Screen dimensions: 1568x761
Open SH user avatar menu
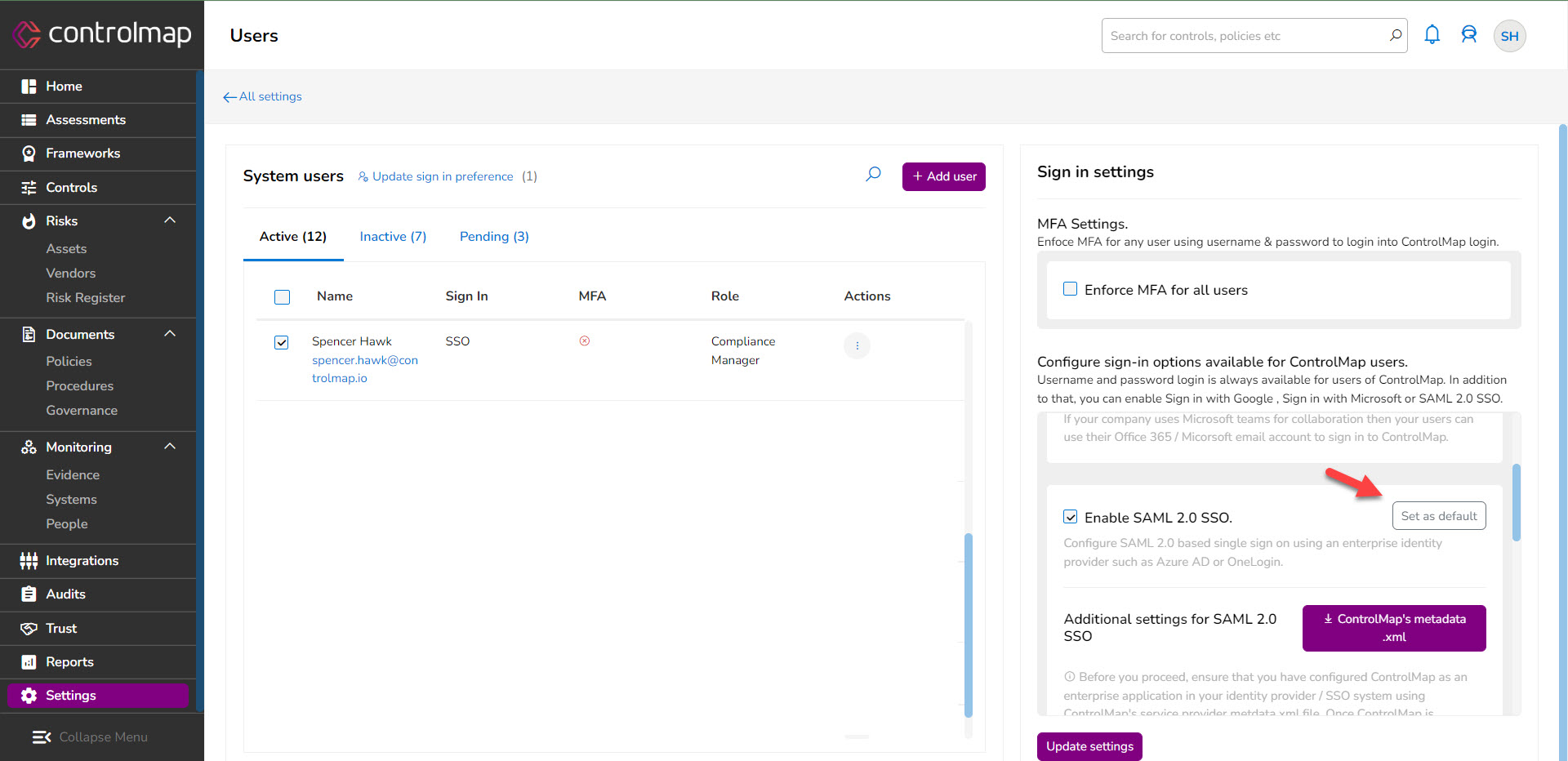click(1509, 36)
